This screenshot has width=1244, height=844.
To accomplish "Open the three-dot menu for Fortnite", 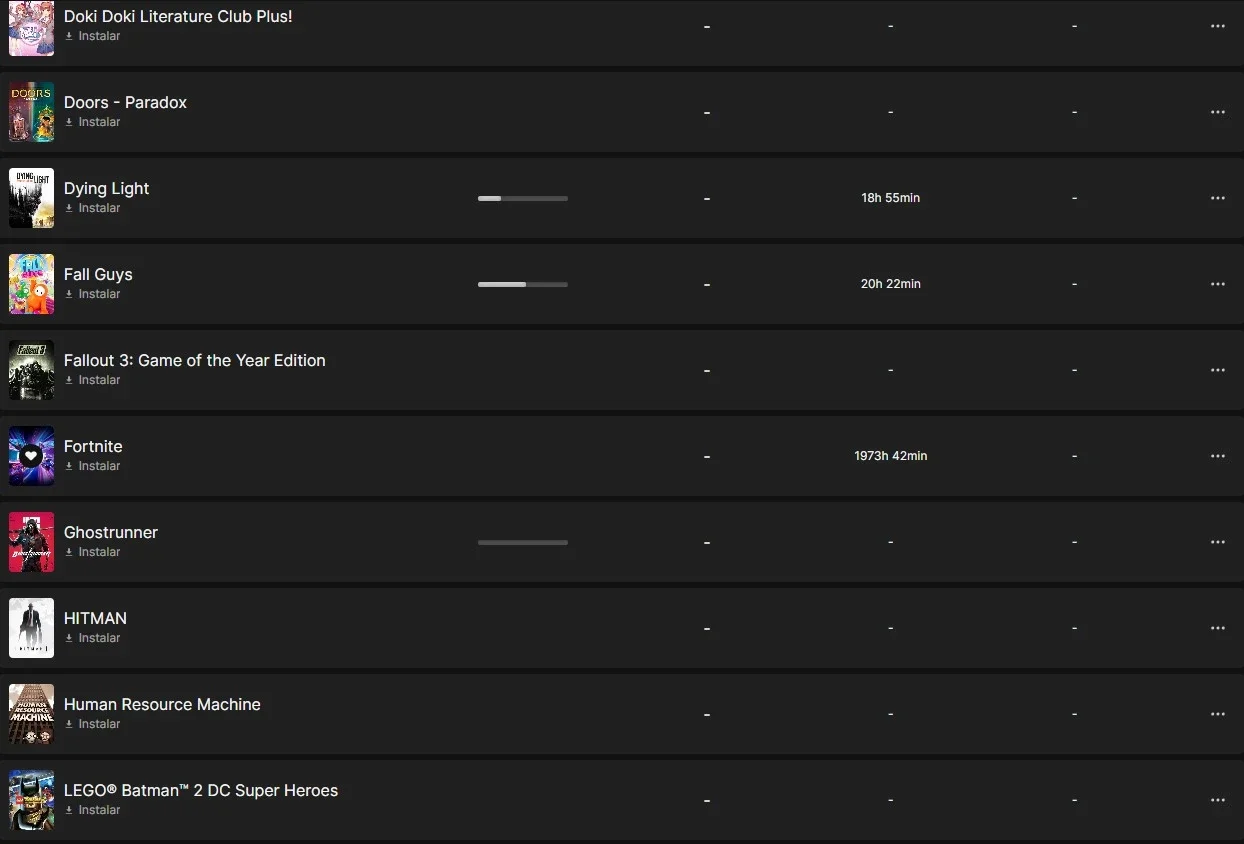I will point(1217,456).
